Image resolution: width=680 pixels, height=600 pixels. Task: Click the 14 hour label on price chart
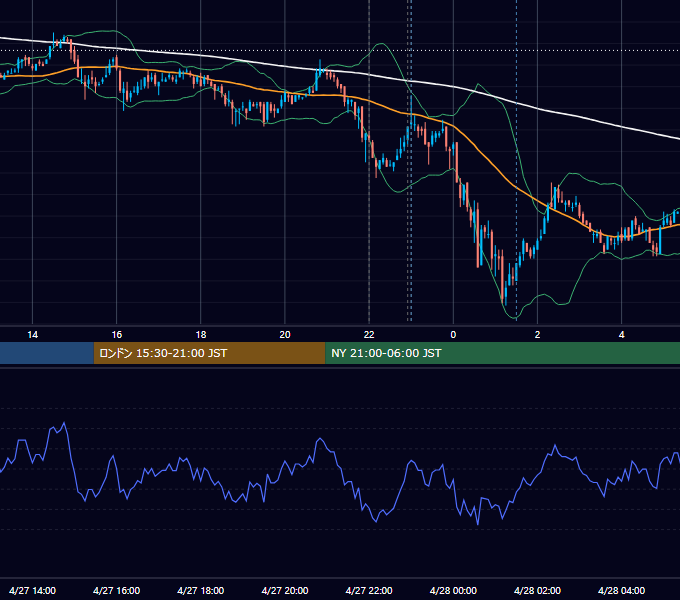pyautogui.click(x=33, y=335)
